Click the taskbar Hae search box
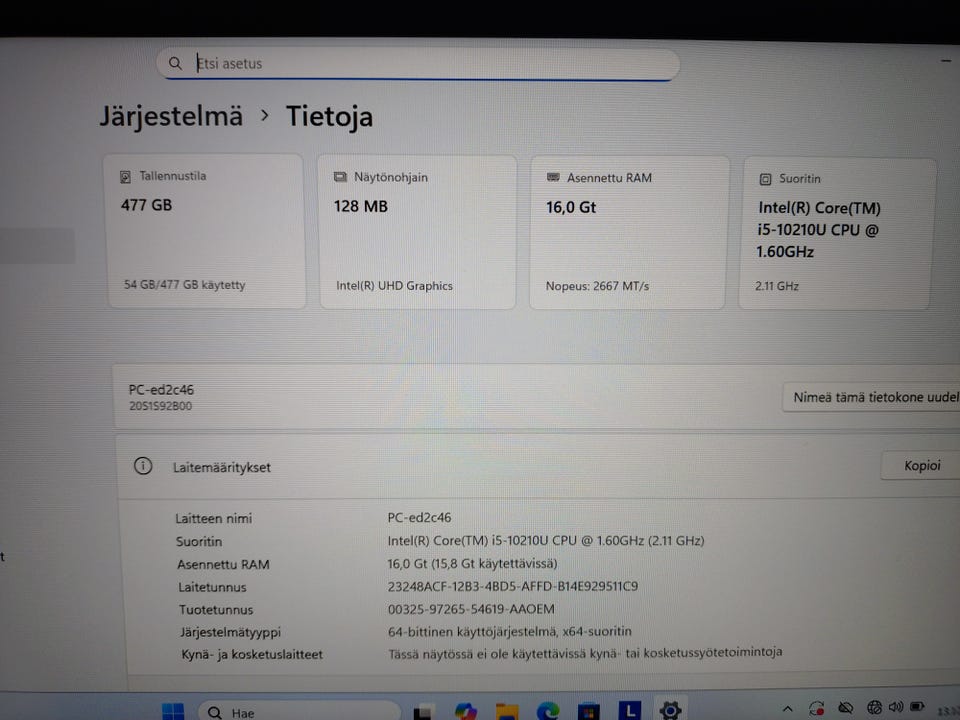Image resolution: width=960 pixels, height=720 pixels. pyautogui.click(x=299, y=712)
